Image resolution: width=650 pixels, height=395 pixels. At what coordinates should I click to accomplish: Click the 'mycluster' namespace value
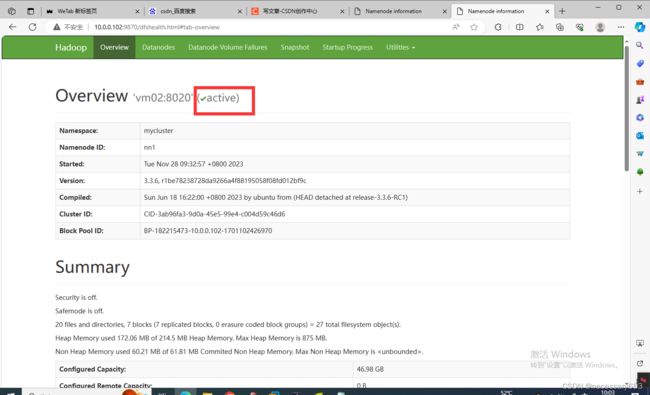pos(158,131)
